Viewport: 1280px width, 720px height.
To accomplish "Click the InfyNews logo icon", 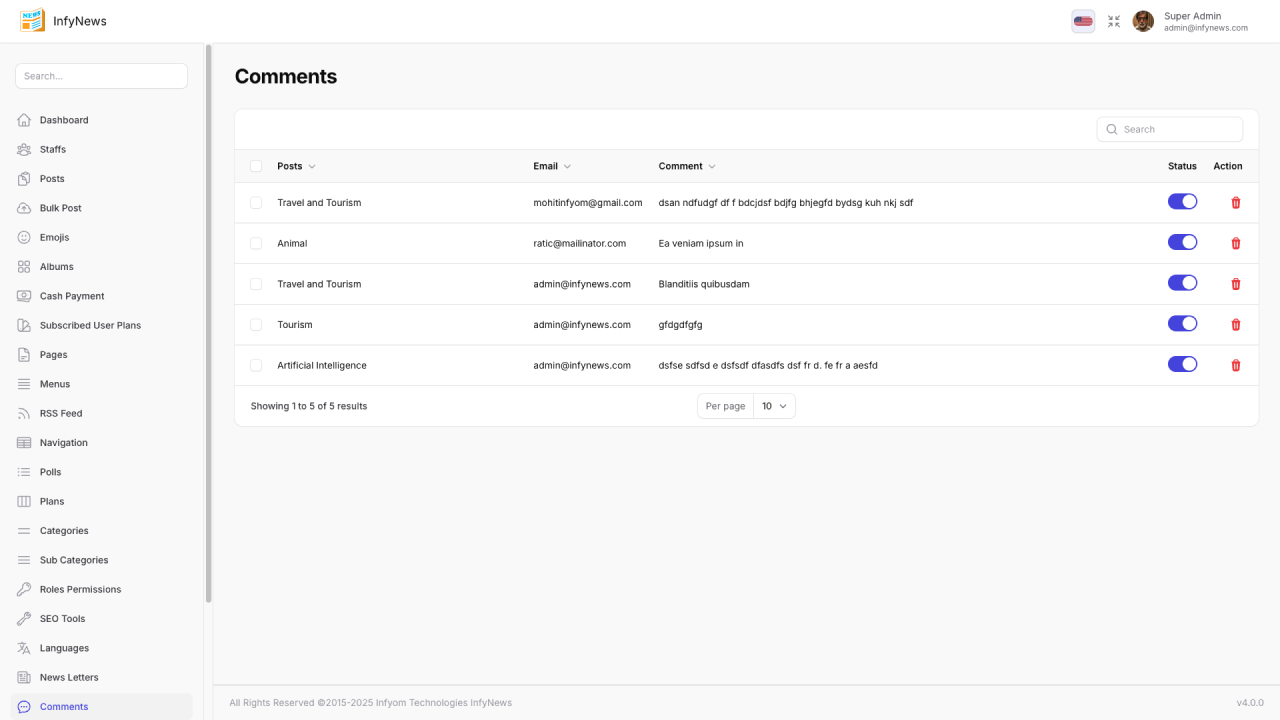I will (32, 21).
